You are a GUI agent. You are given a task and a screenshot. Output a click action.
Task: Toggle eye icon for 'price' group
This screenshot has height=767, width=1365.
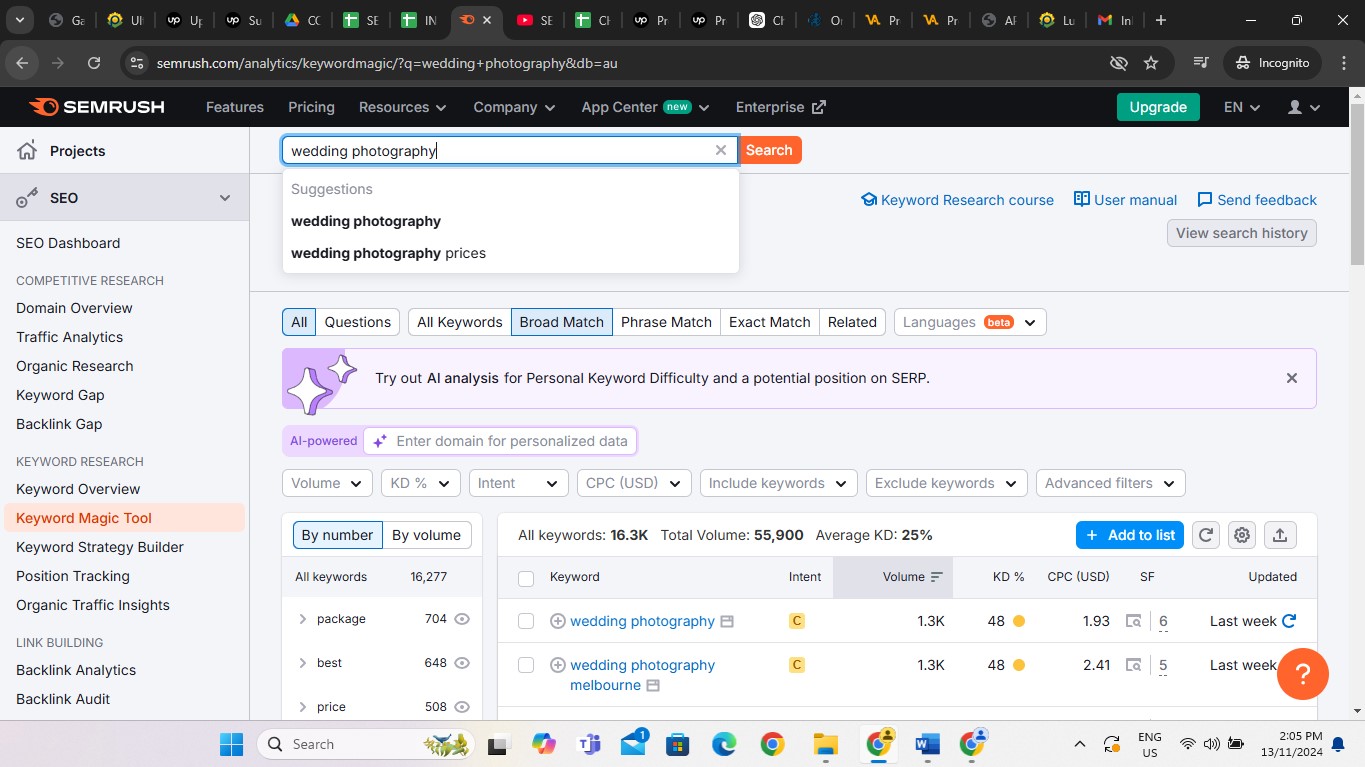click(462, 707)
